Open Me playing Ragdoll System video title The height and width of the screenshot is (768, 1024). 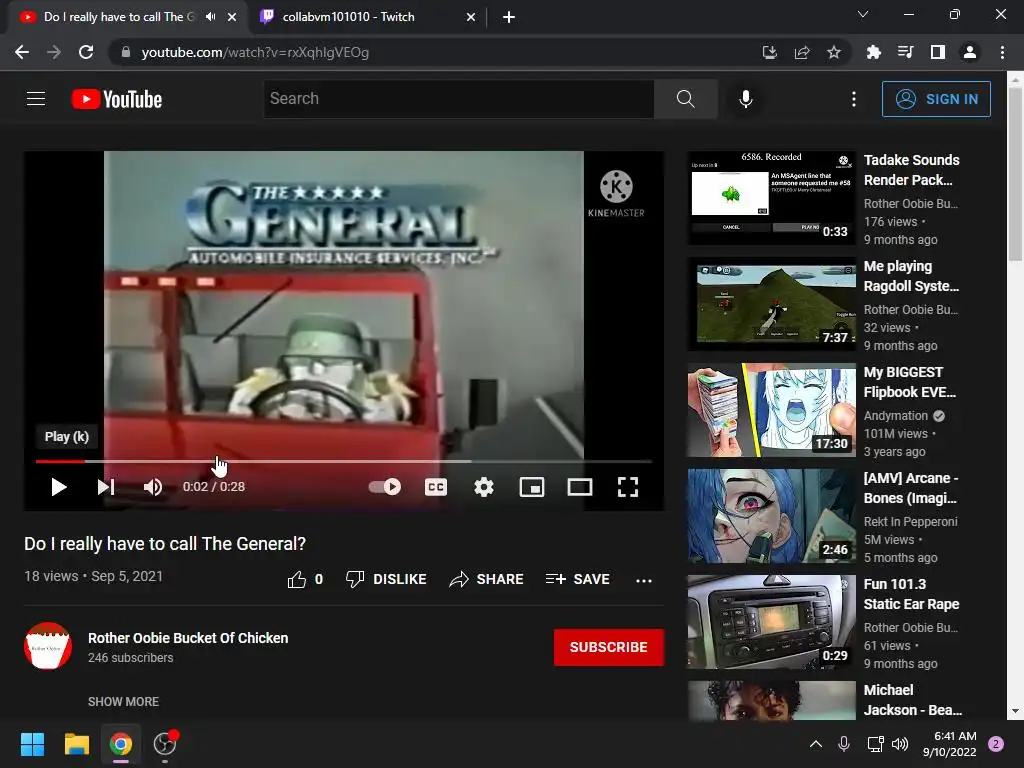[911, 276]
